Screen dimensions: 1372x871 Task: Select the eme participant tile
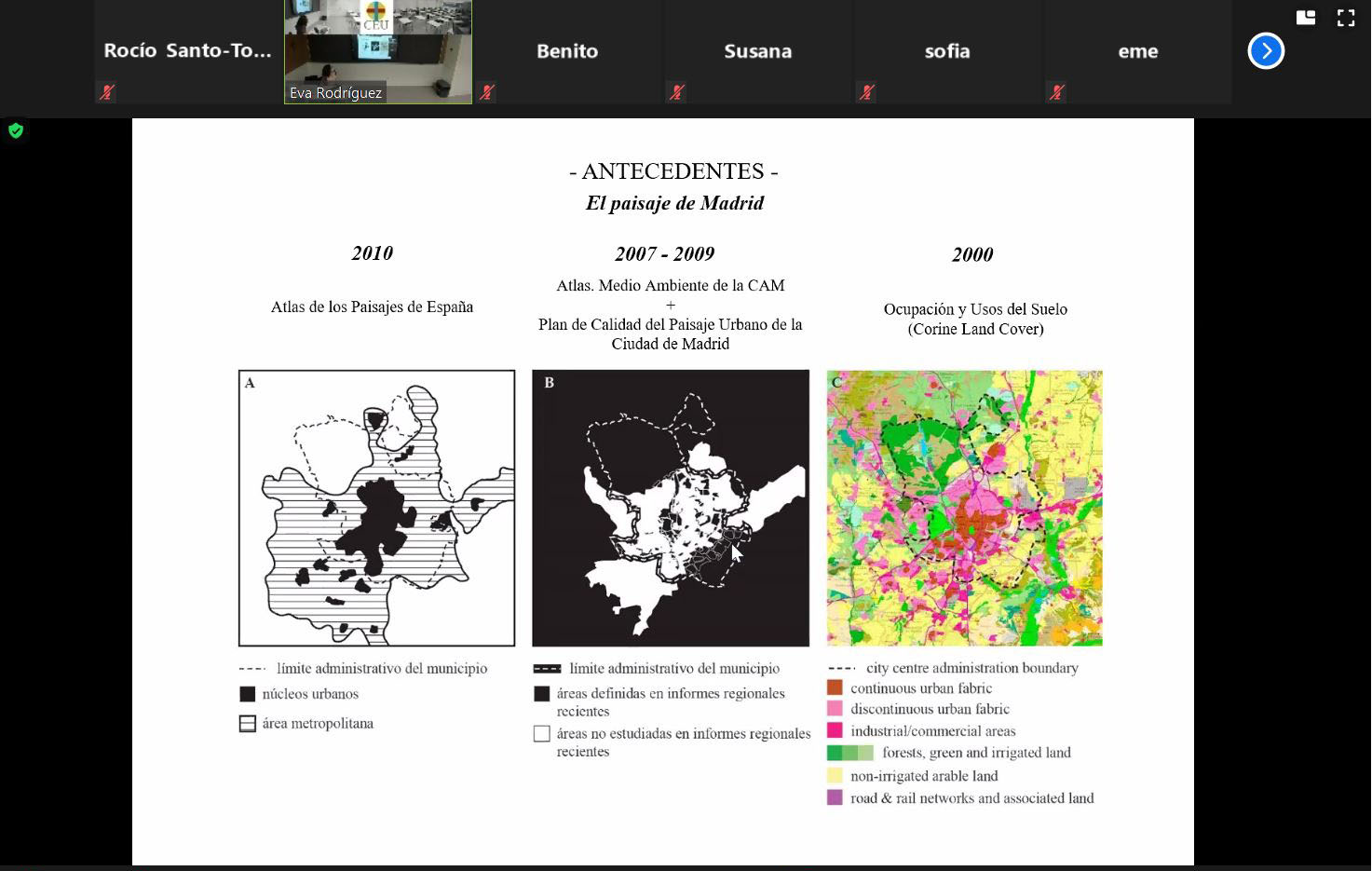pyautogui.click(x=1137, y=51)
